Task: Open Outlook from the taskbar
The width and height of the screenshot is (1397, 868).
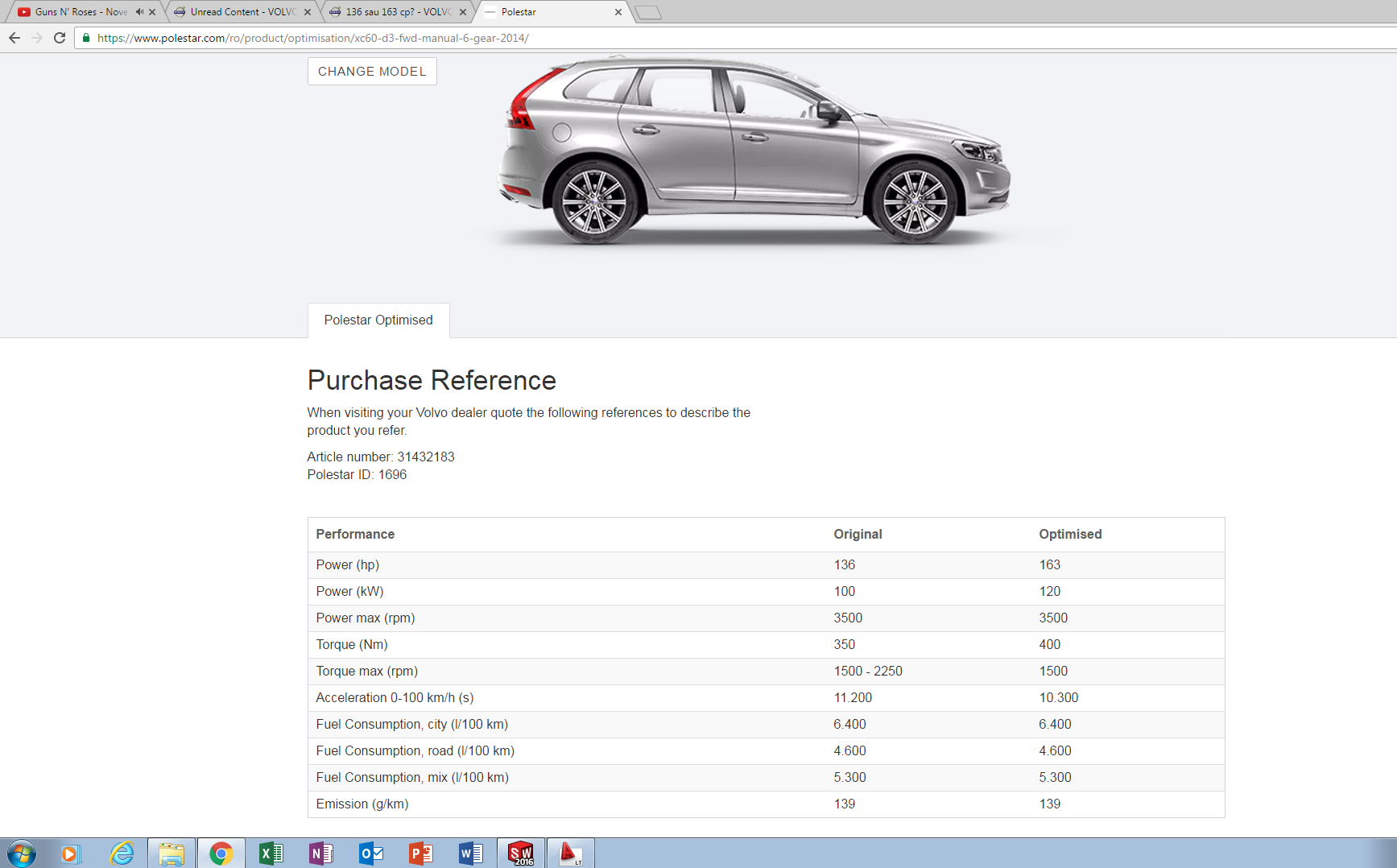Action: [x=371, y=854]
